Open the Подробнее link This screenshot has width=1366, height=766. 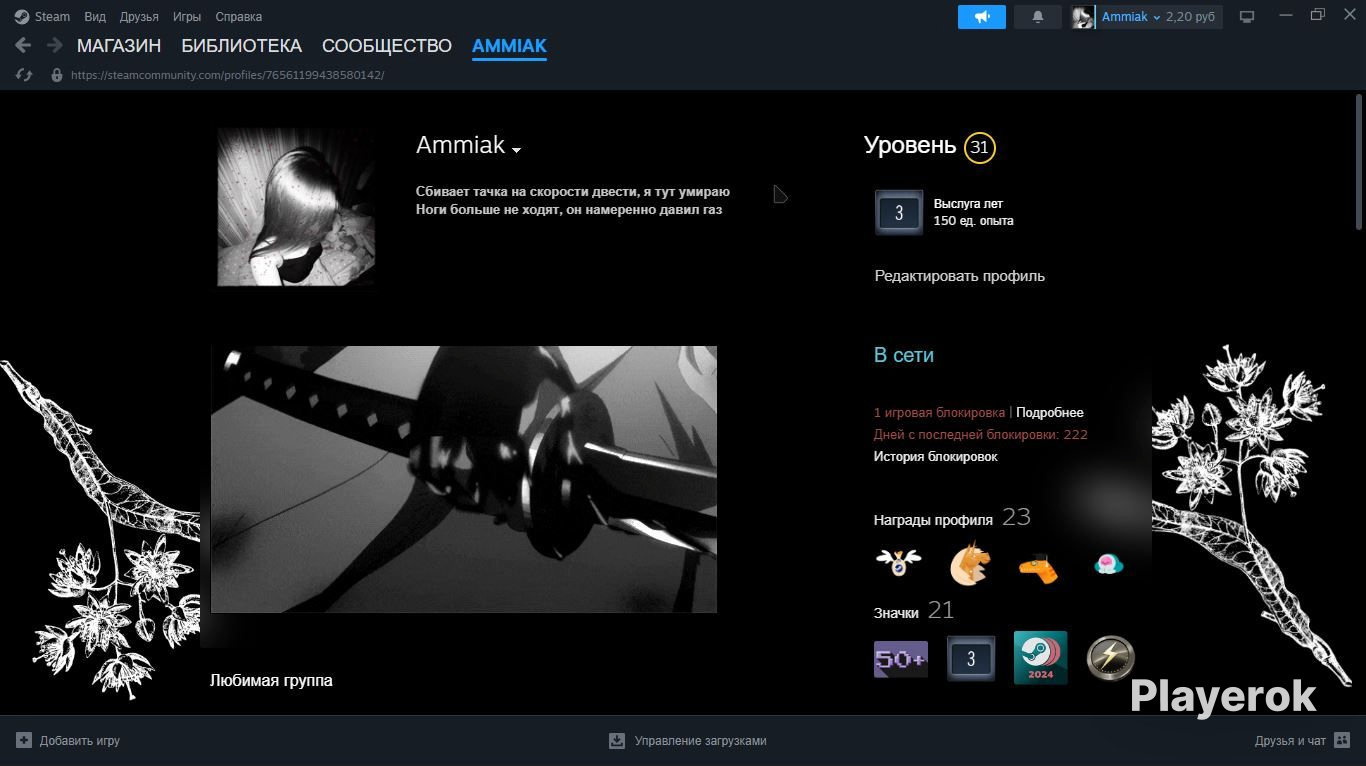click(x=1050, y=412)
